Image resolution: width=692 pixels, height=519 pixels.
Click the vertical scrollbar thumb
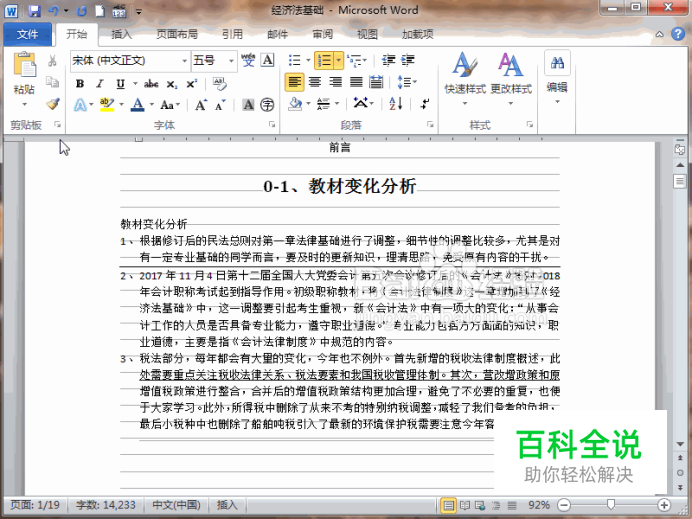click(680, 181)
